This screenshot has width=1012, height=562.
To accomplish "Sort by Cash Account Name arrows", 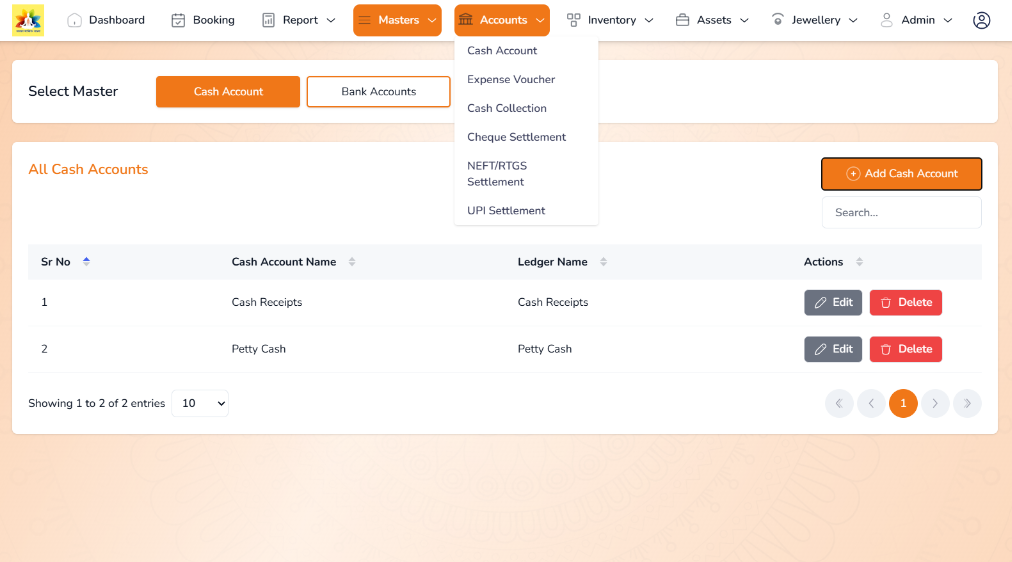I will click(352, 261).
